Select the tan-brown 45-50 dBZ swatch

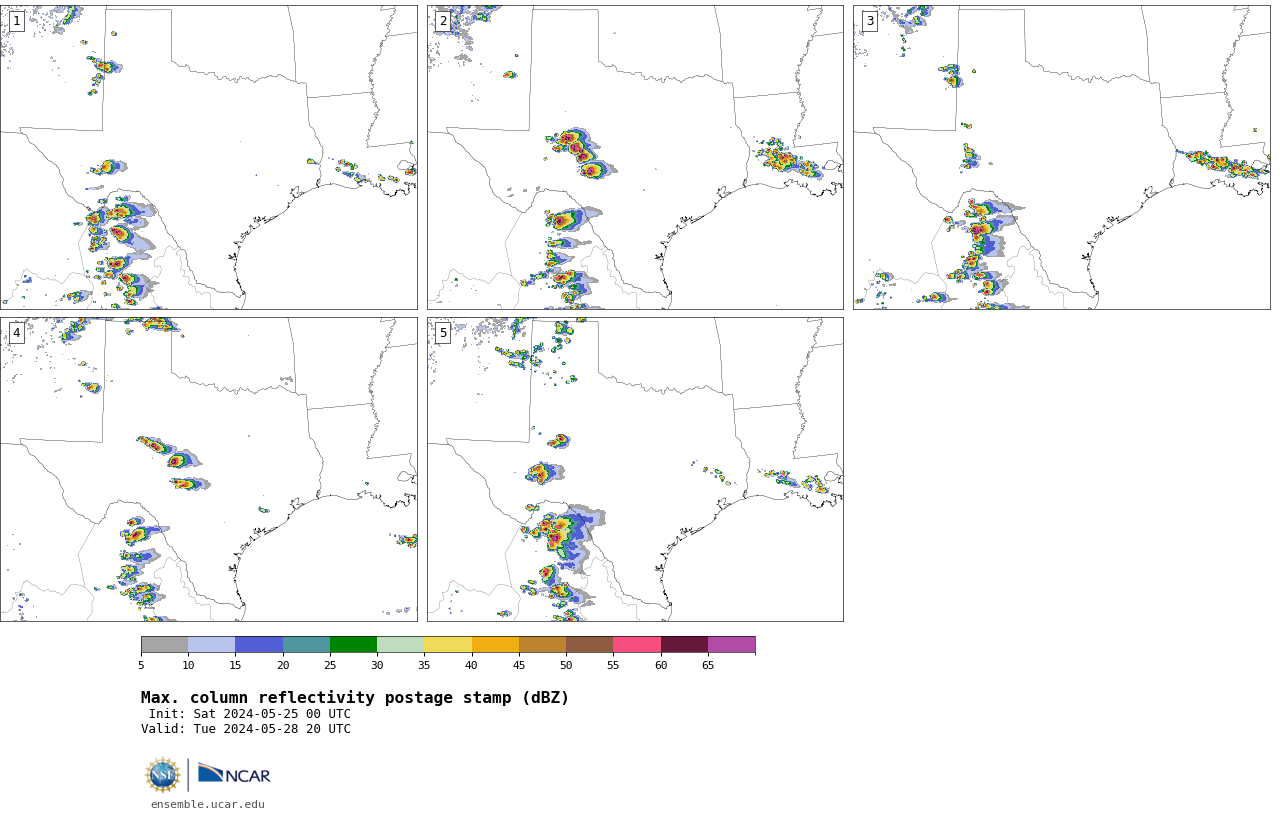[542, 644]
